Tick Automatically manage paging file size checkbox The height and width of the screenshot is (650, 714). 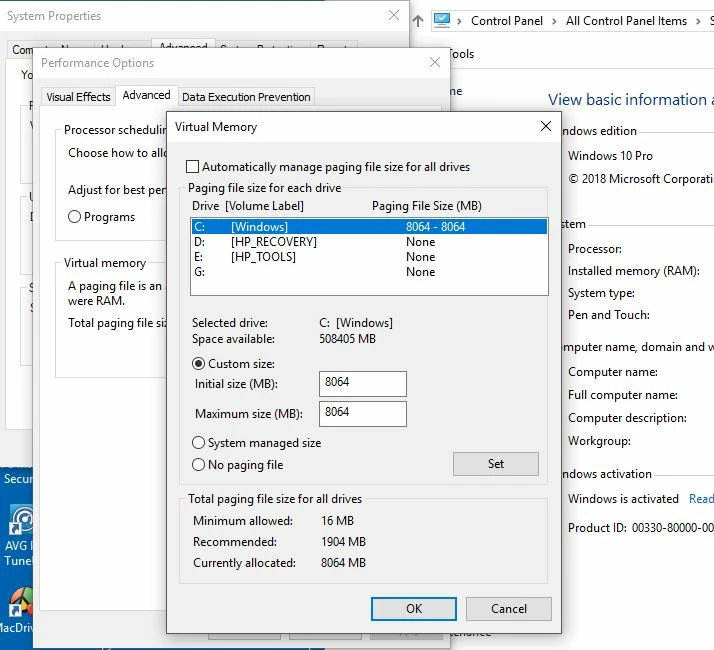click(x=192, y=167)
